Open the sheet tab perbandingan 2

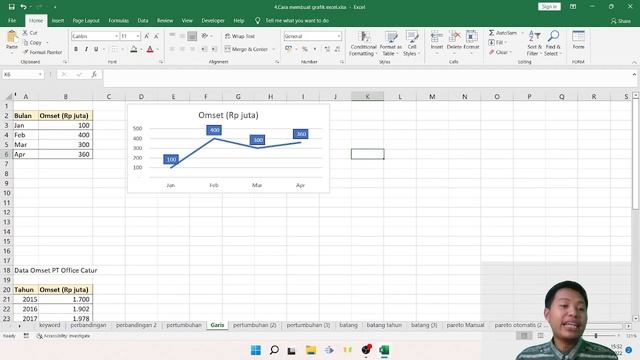tap(136, 325)
